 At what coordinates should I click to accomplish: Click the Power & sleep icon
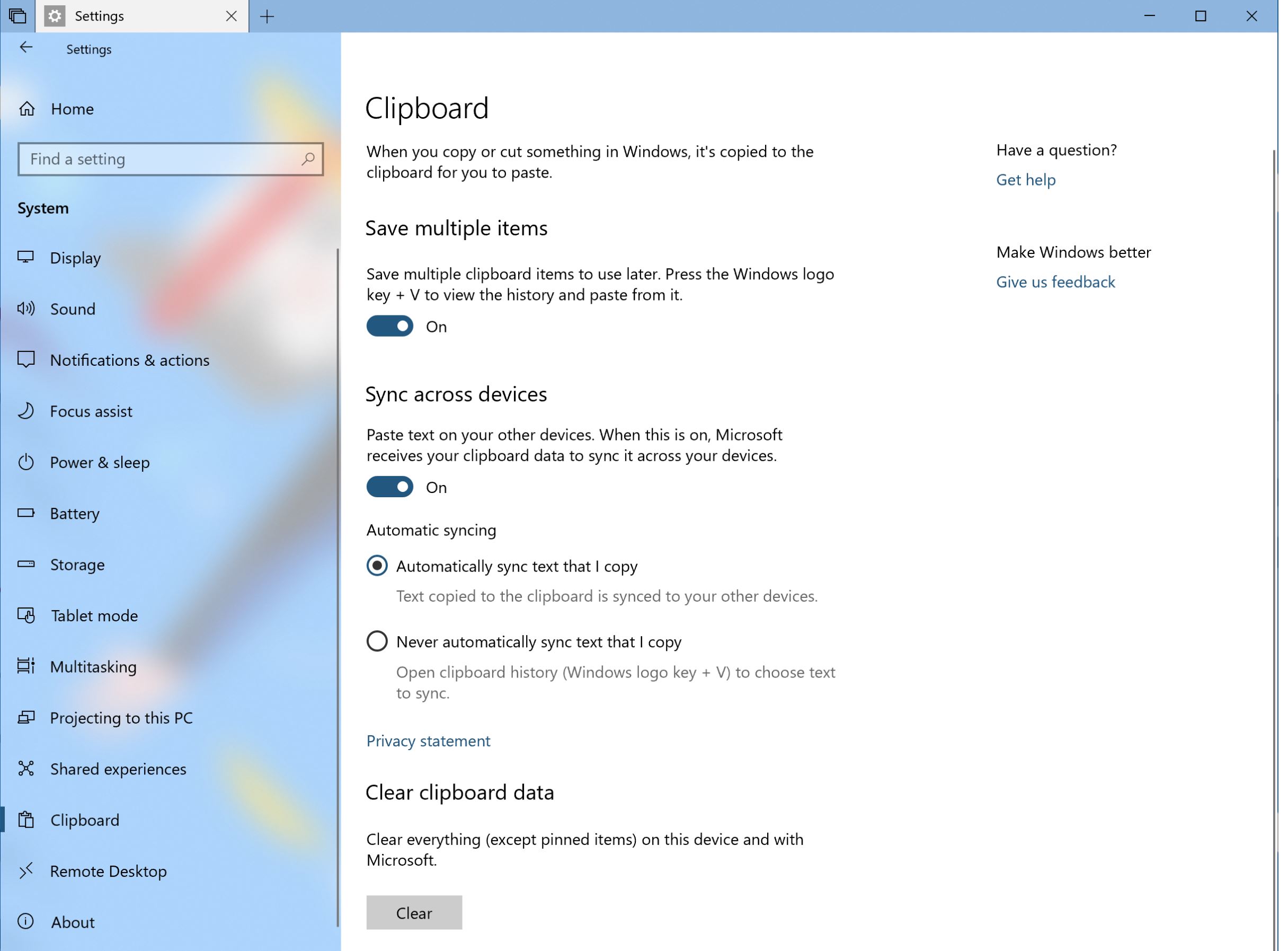26,462
